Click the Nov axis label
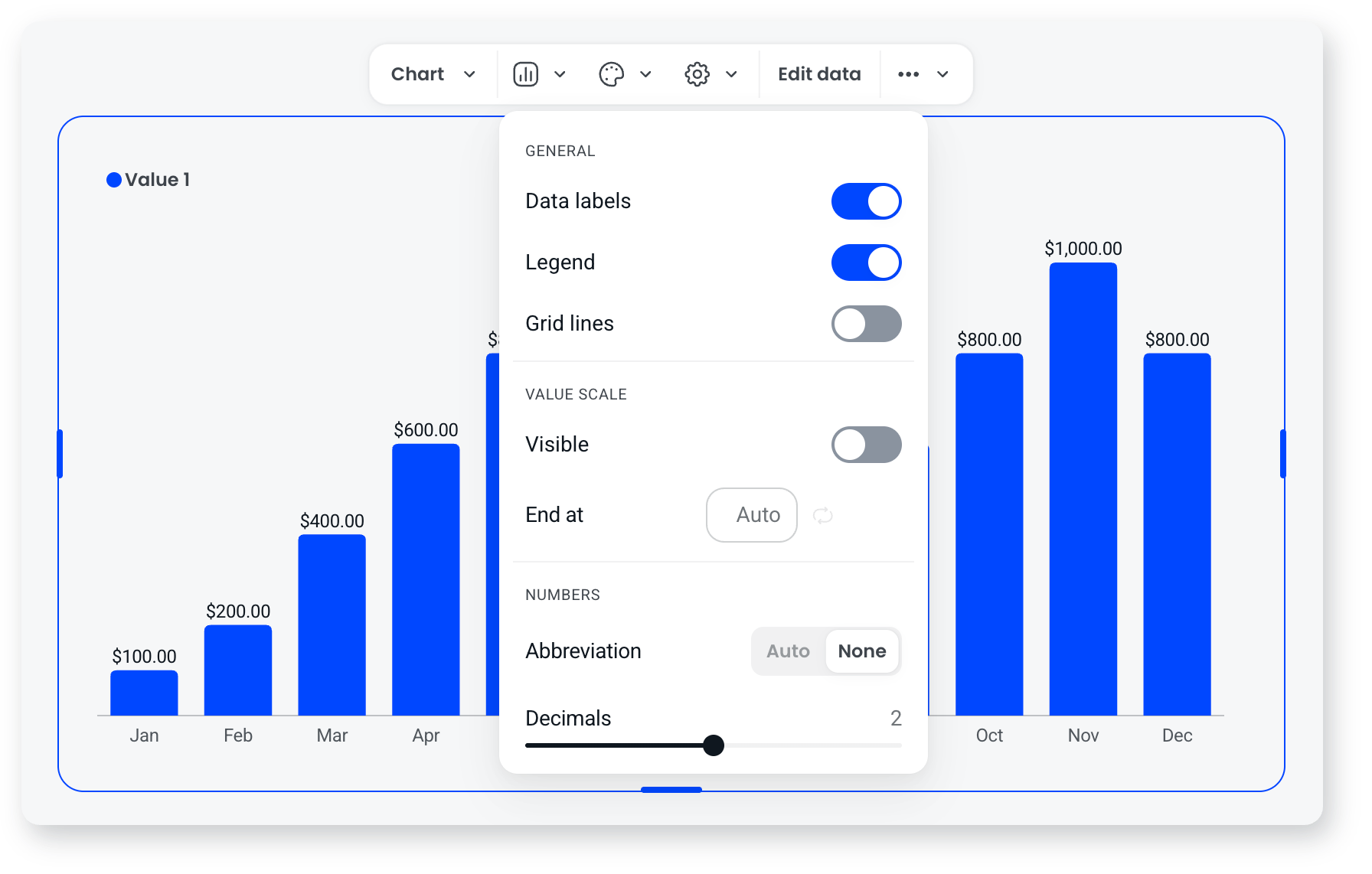 click(x=1083, y=735)
